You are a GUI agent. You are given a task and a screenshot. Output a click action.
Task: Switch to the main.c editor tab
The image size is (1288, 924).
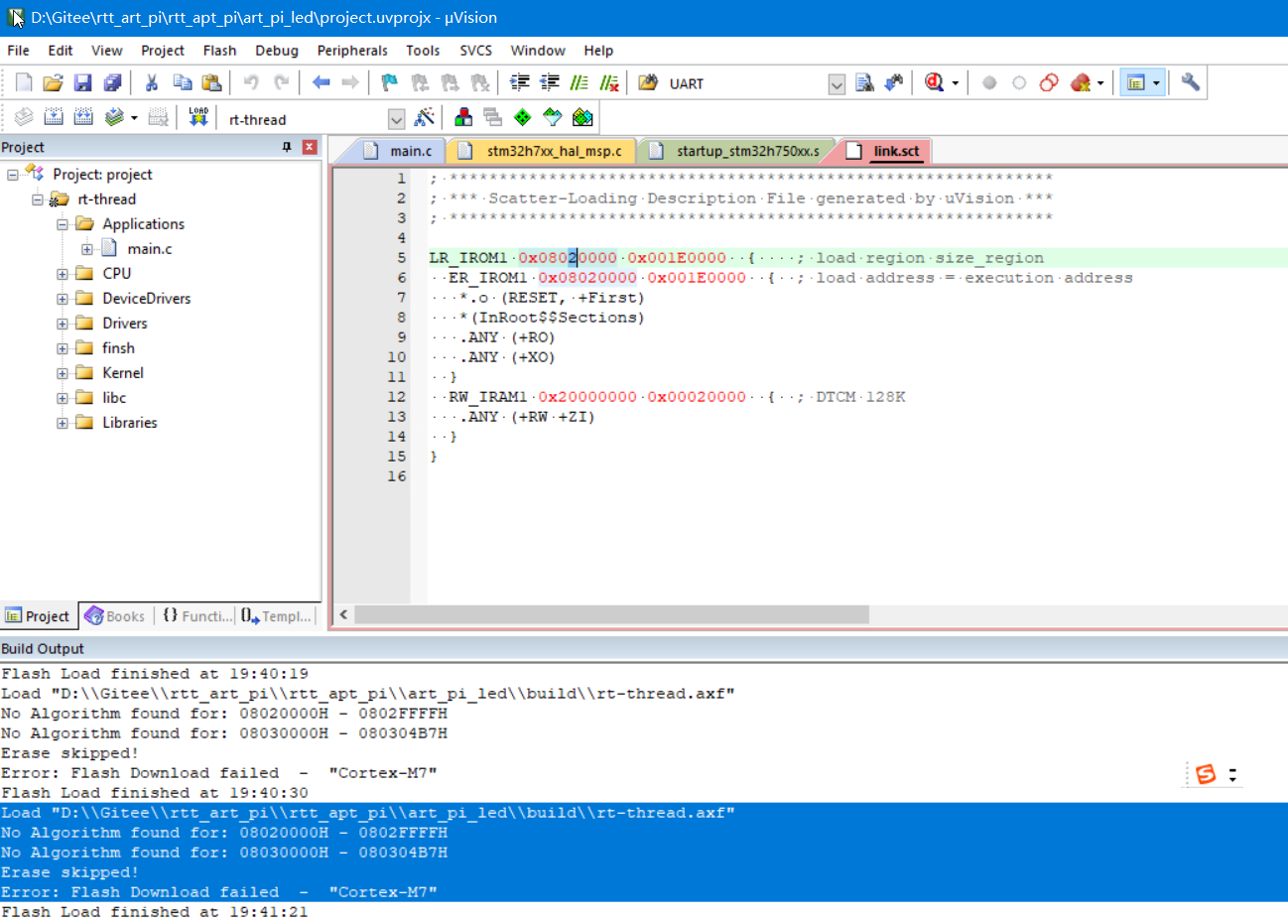(398, 151)
